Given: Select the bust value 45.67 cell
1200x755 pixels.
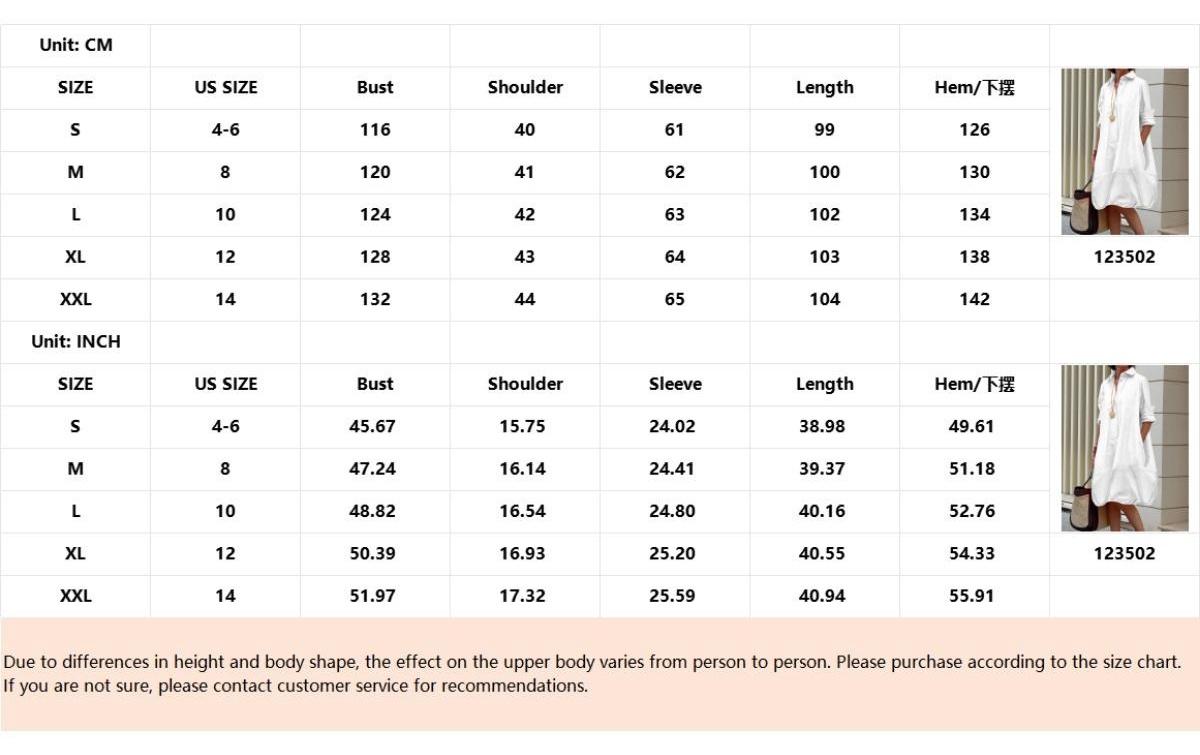Looking at the screenshot, I should click(372, 426).
